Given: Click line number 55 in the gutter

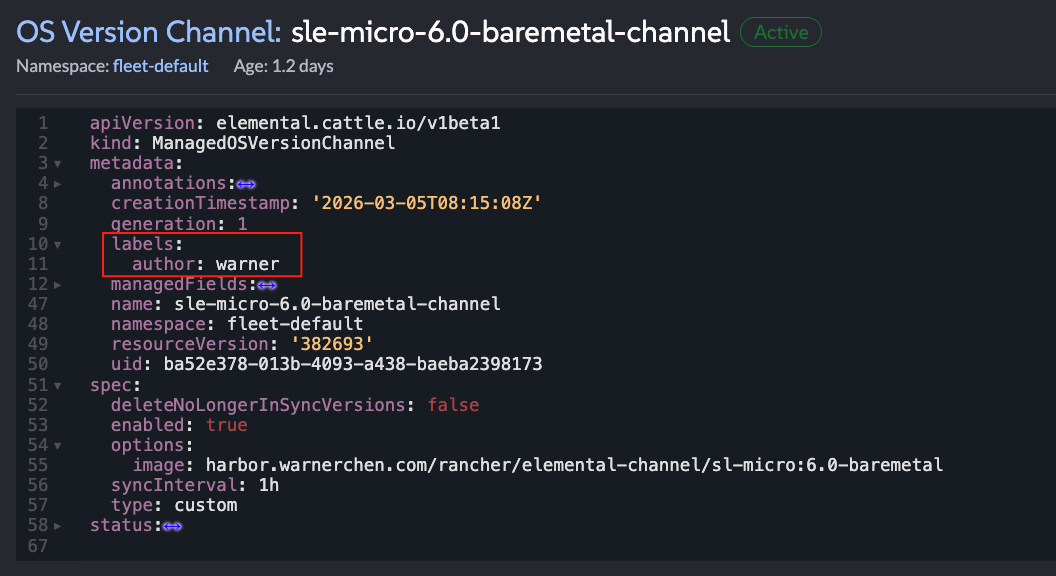Looking at the screenshot, I should click(x=38, y=465).
